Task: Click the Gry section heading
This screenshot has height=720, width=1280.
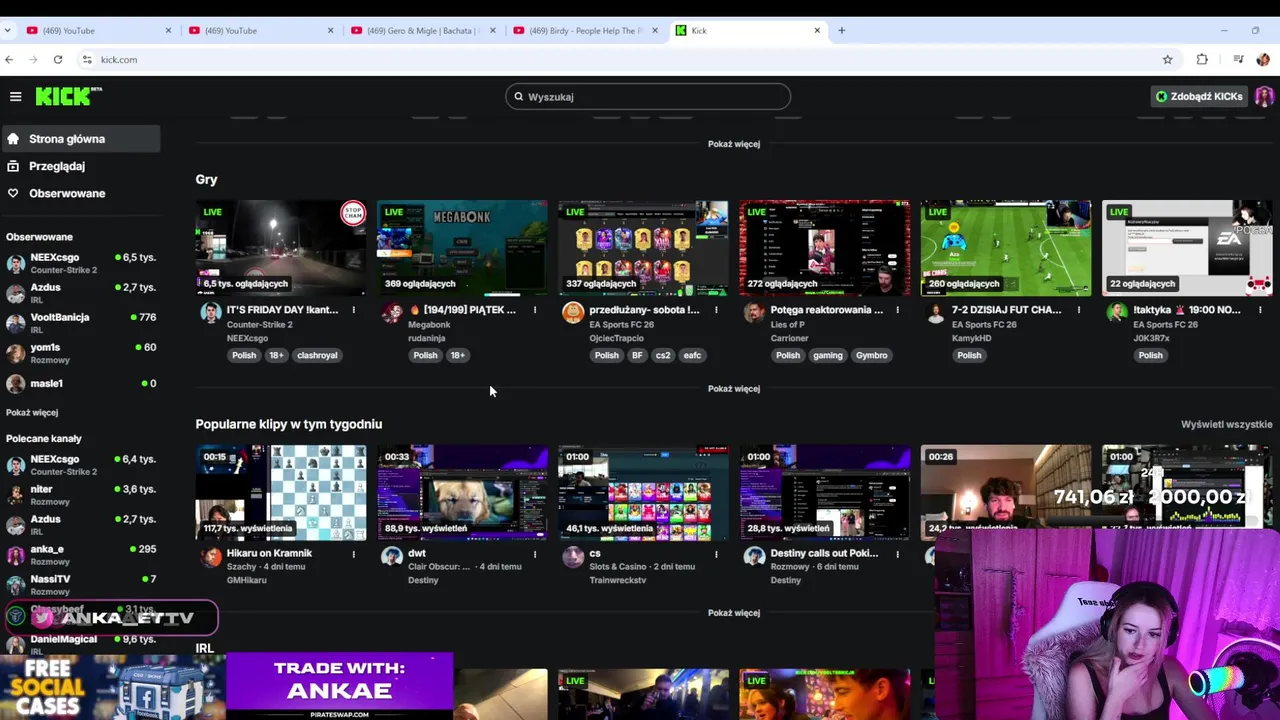Action: pyautogui.click(x=206, y=179)
